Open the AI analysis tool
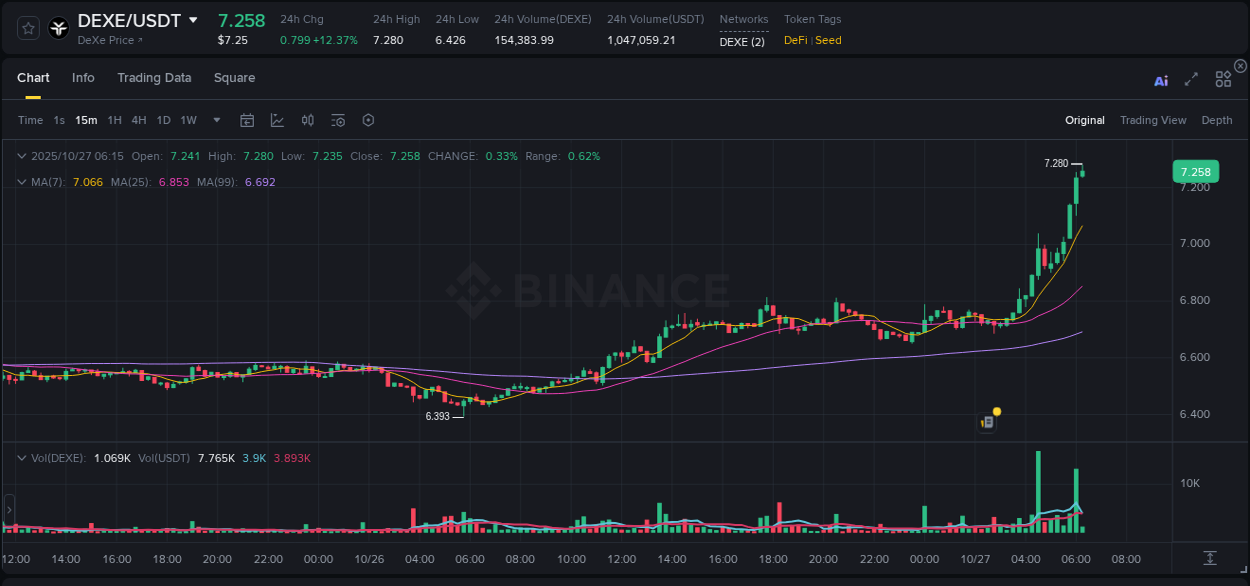Image resolution: width=1250 pixels, height=586 pixels. coord(1161,80)
